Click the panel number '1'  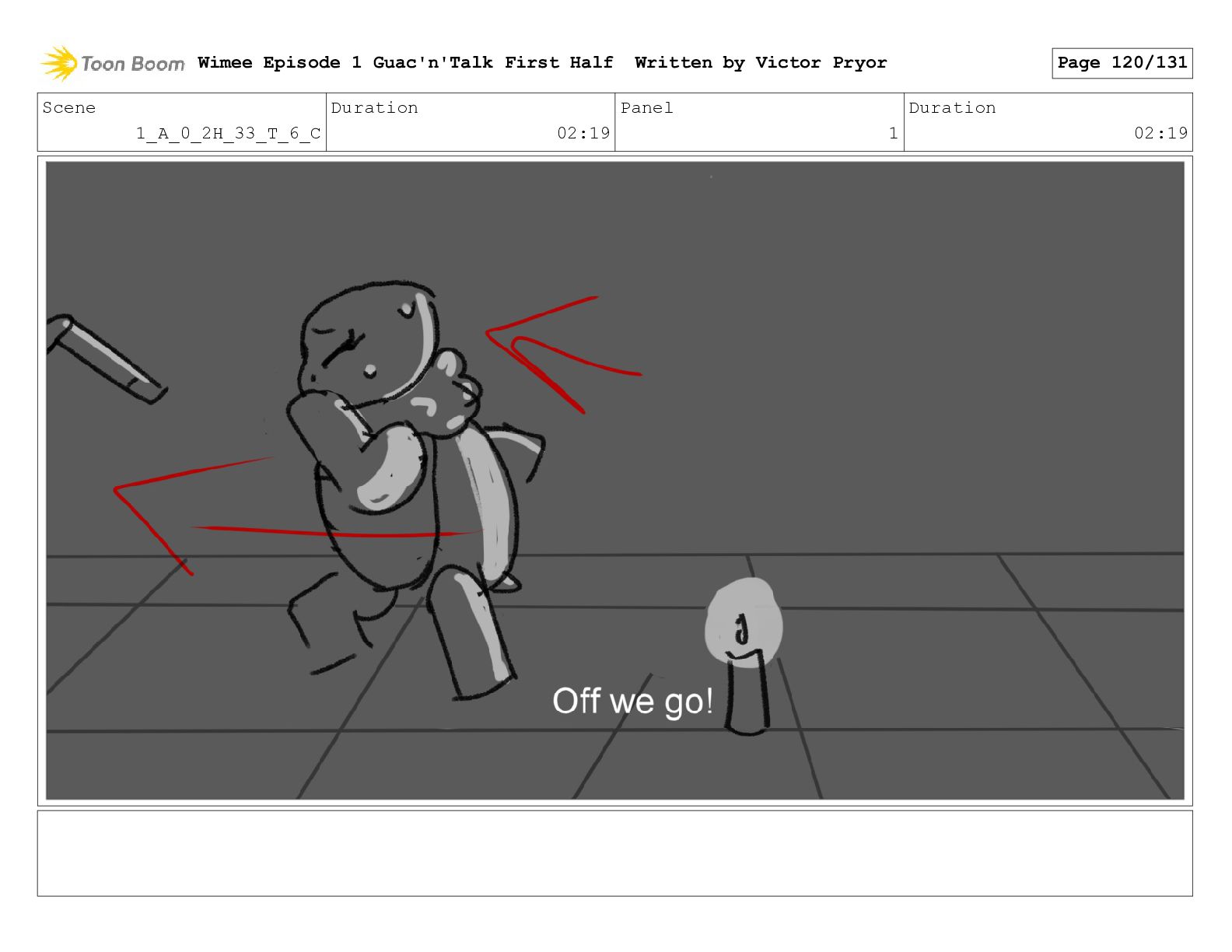pos(893,134)
